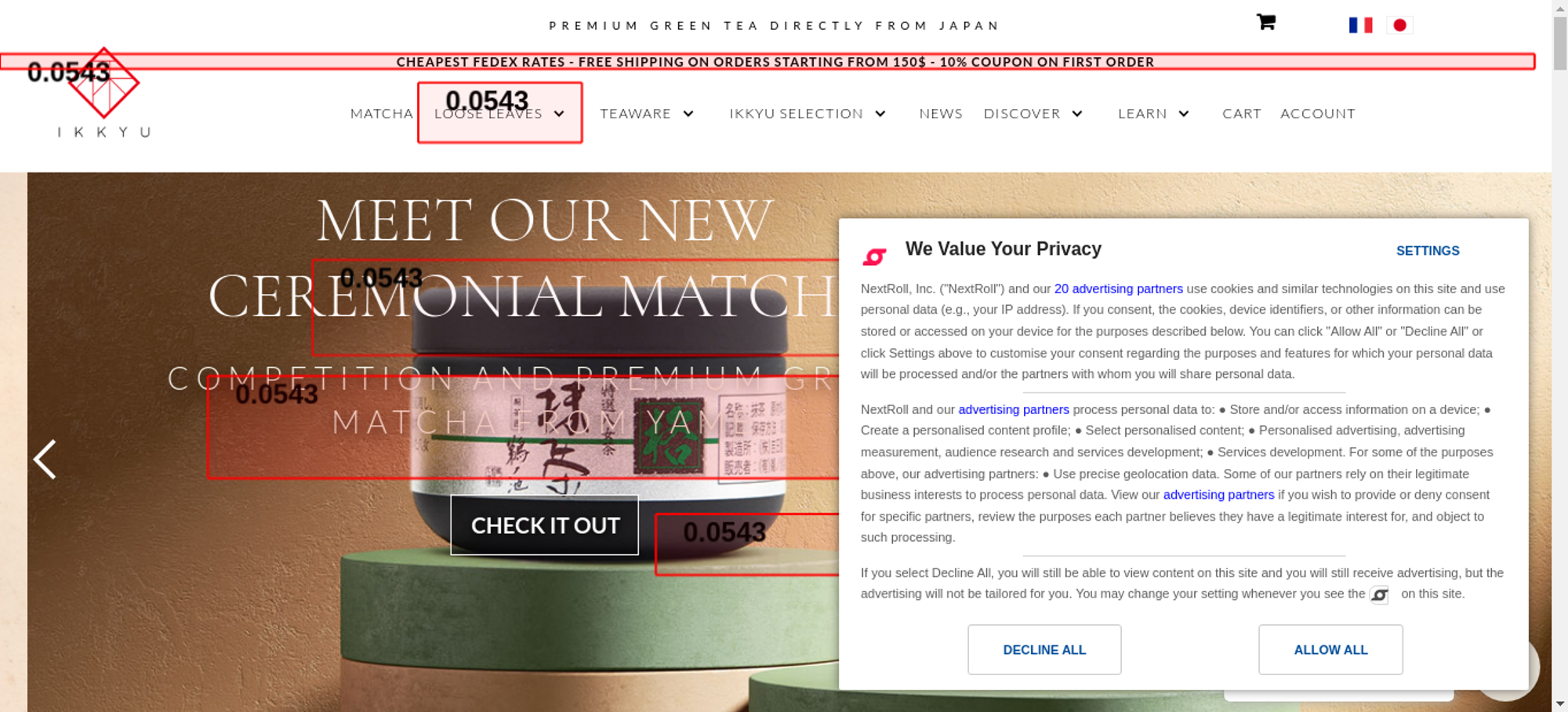Viewport: 1568px width, 712px height.
Task: Open the Matcha menu item
Action: 381,114
